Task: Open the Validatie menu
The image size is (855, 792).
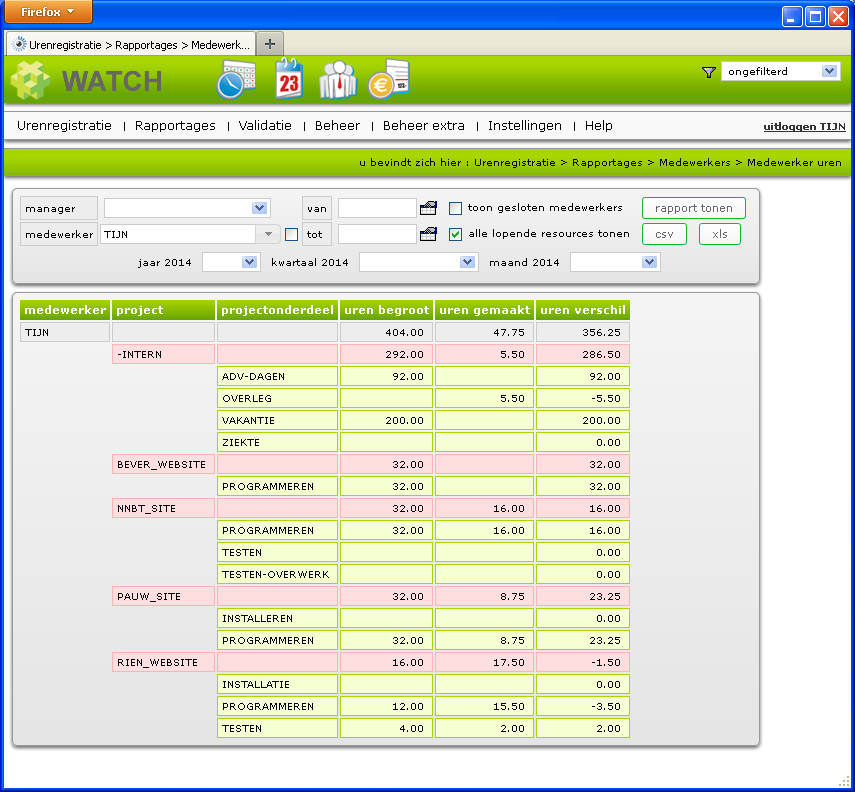Action: 265,125
